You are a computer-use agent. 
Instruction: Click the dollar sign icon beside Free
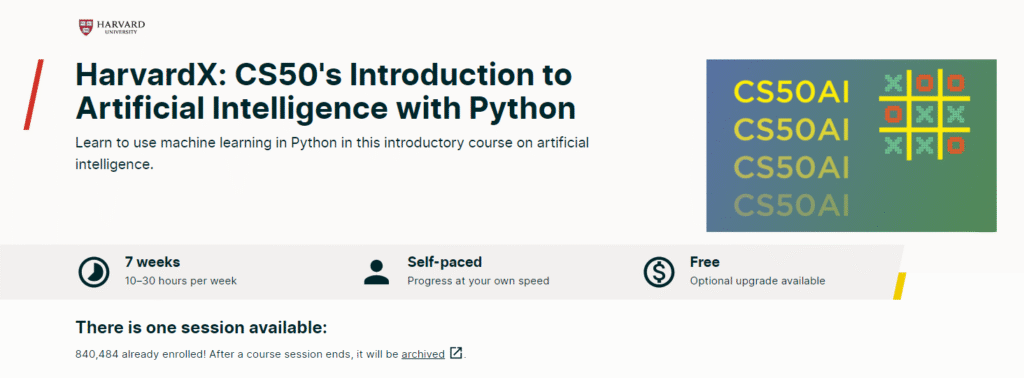pos(659,272)
